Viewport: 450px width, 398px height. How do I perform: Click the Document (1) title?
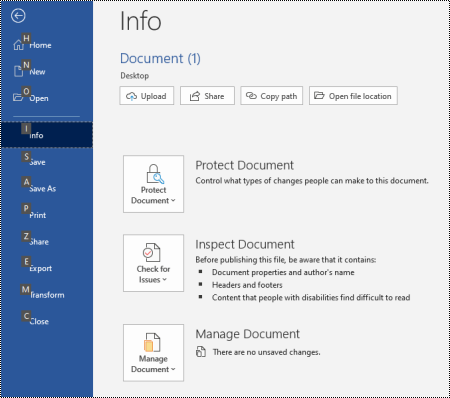(160, 59)
